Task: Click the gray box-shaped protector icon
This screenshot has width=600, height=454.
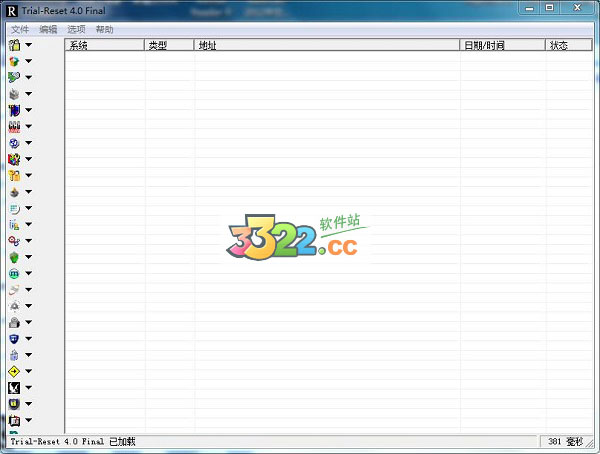Action: click(x=14, y=94)
